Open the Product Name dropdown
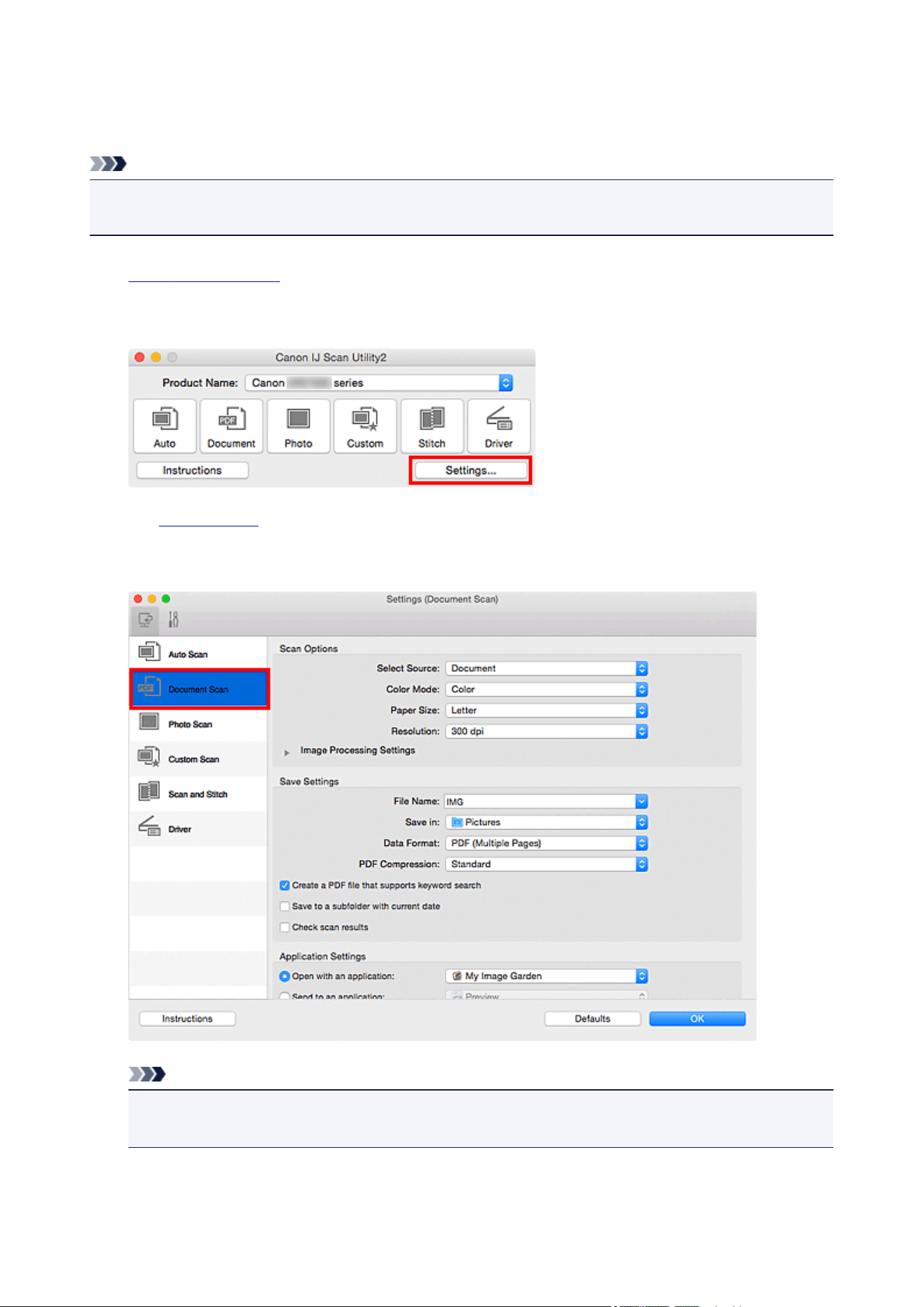Image resolution: width=924 pixels, height=1307 pixels. pyautogui.click(x=379, y=383)
